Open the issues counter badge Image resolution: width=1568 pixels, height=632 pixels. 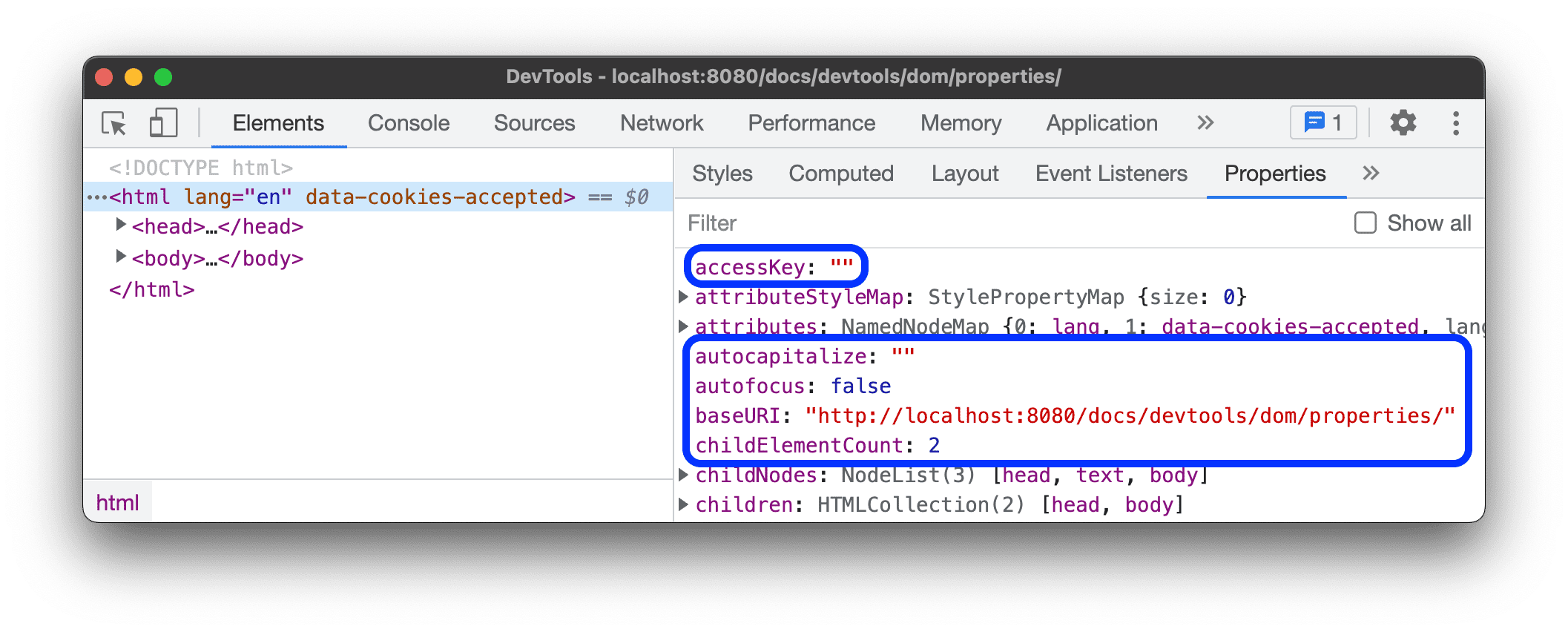point(1323,122)
